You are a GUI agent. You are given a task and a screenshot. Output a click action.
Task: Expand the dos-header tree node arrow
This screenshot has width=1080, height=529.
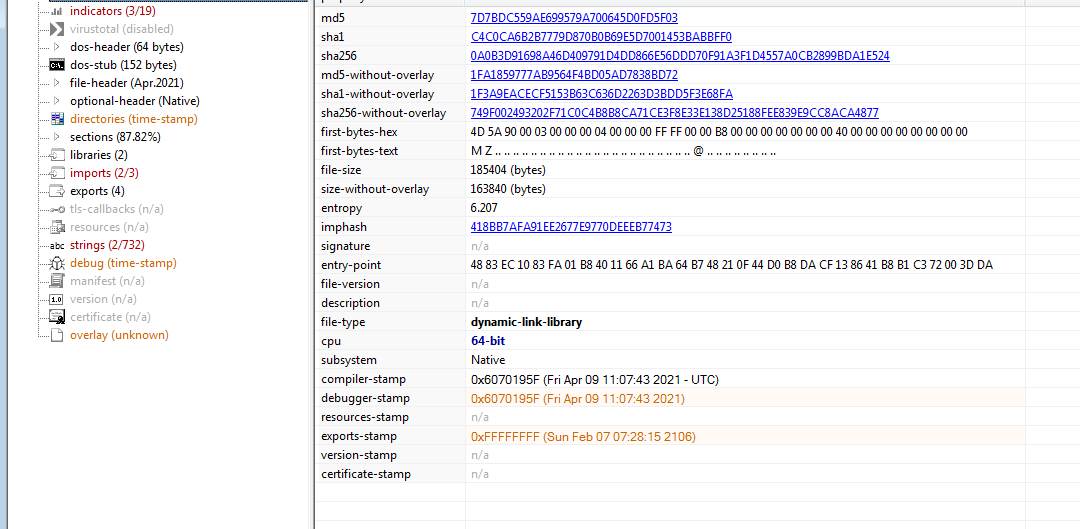pos(57,47)
